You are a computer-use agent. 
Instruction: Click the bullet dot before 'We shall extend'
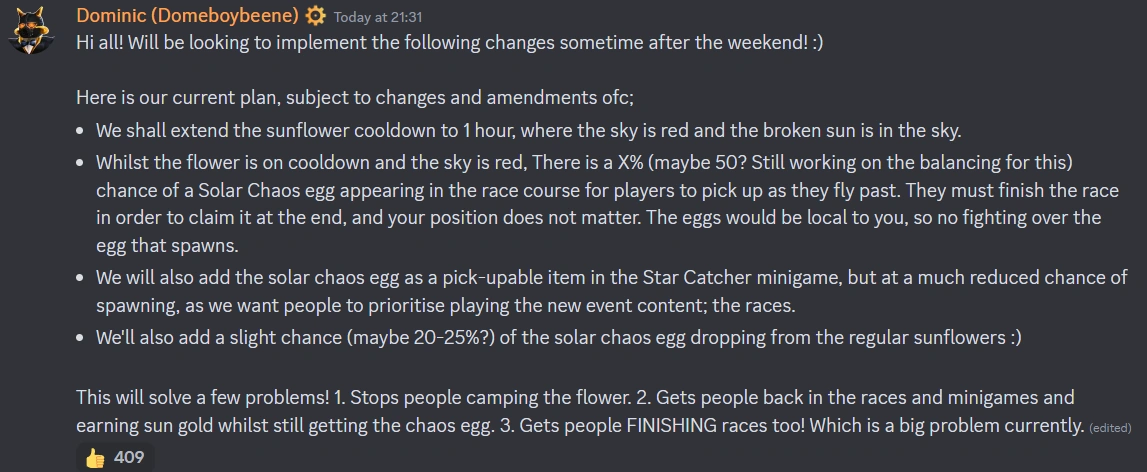click(81, 131)
